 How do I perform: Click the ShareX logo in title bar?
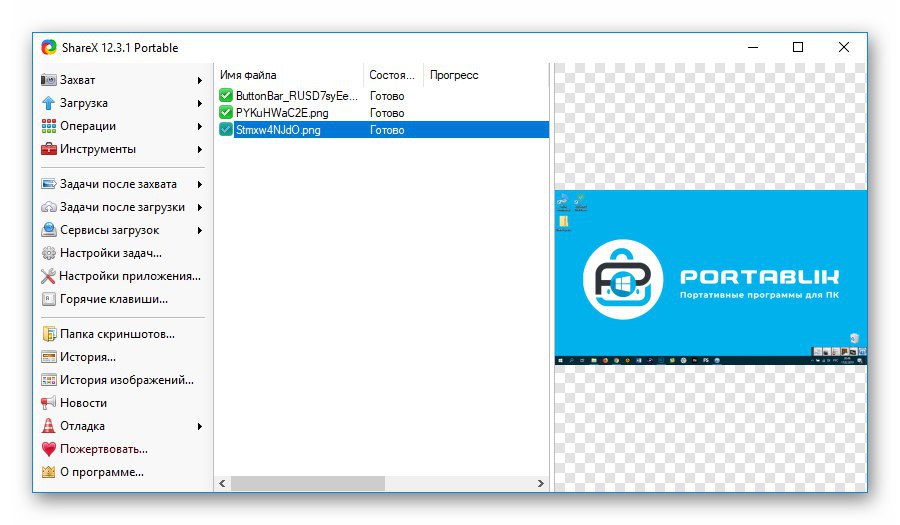point(49,47)
